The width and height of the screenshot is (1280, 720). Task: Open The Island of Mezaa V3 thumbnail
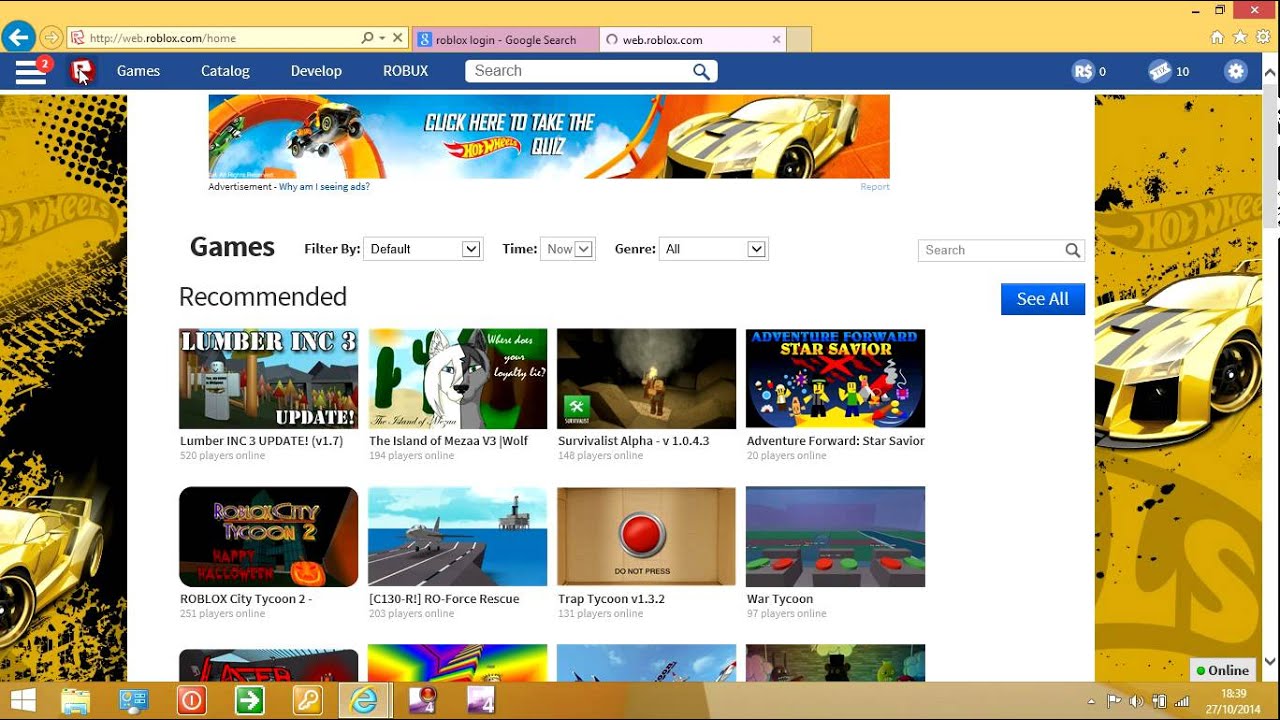coord(458,379)
